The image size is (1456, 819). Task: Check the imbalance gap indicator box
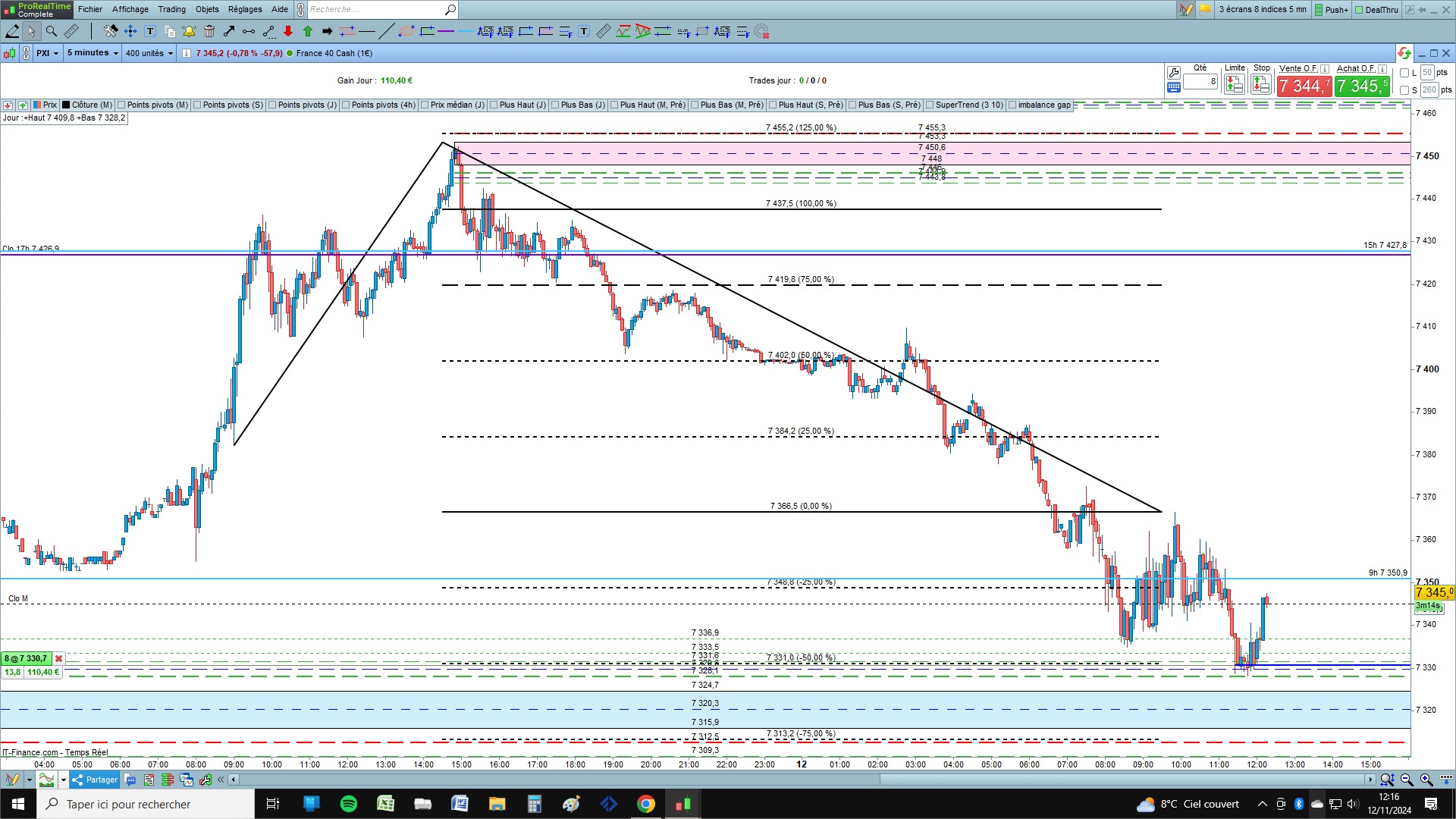coord(1013,105)
